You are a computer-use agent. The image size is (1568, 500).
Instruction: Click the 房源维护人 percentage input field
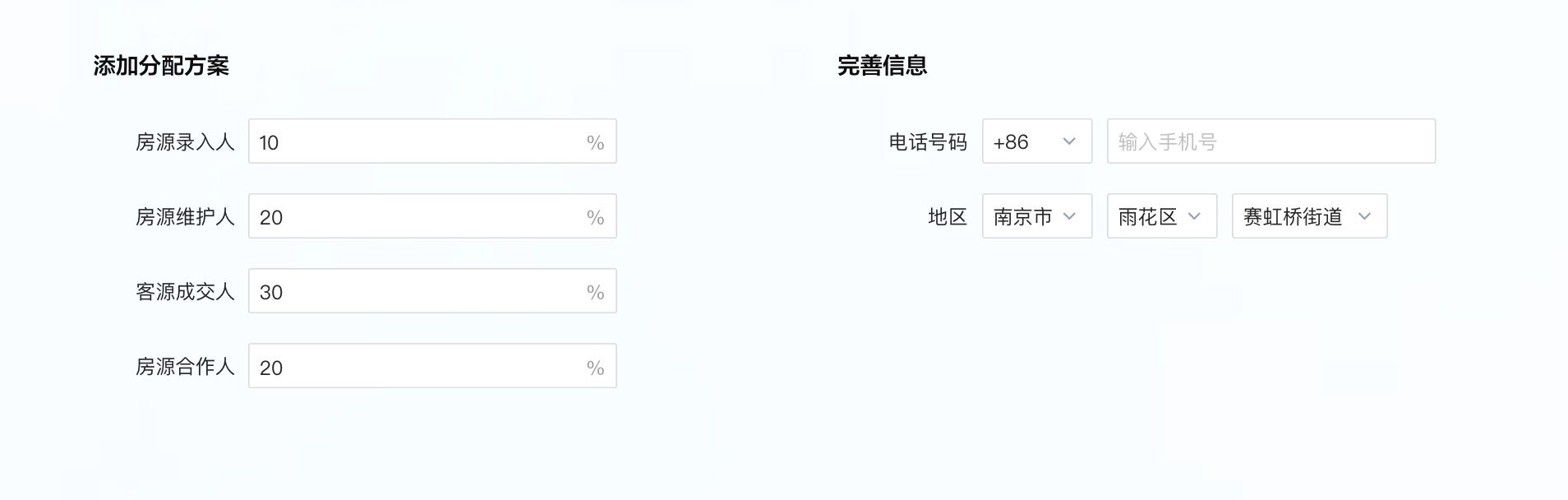(x=432, y=216)
